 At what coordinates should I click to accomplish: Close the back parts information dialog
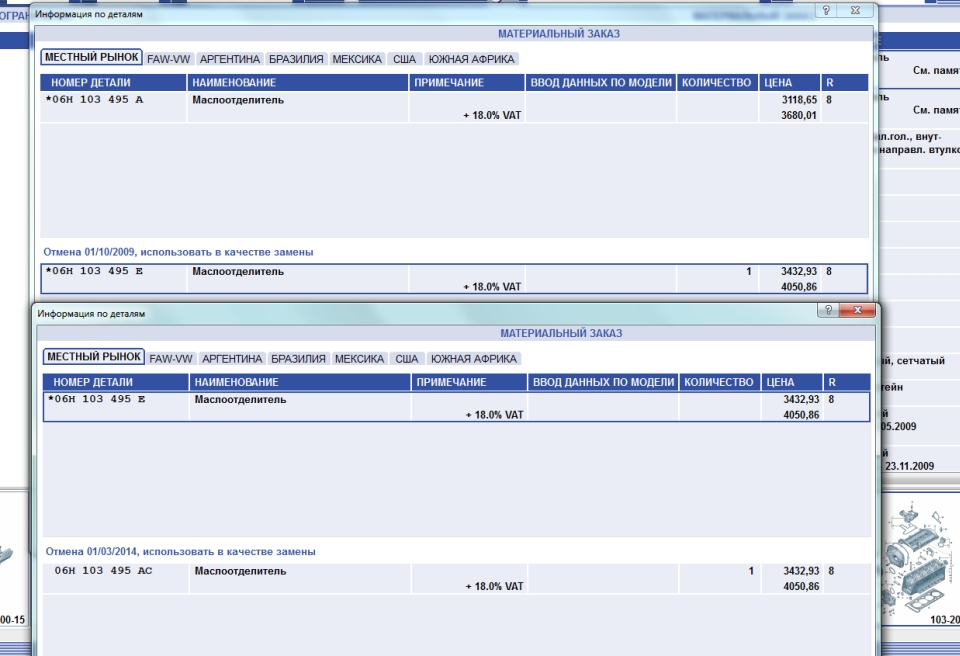point(855,10)
